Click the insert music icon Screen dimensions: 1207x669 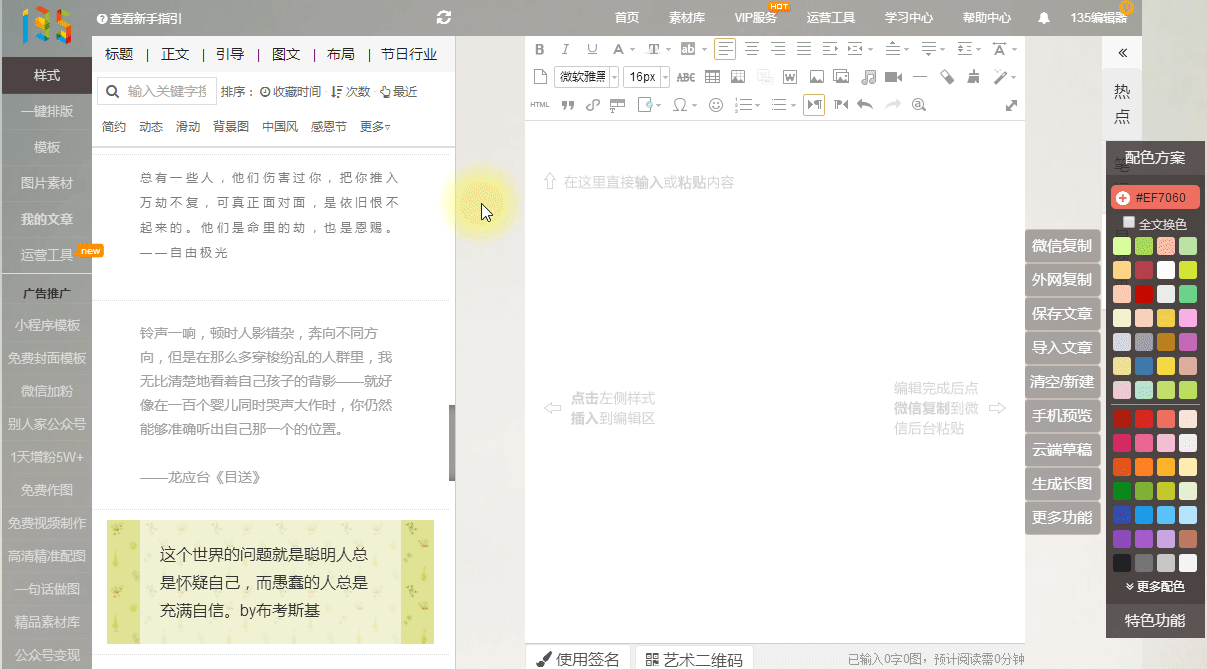tap(868, 77)
